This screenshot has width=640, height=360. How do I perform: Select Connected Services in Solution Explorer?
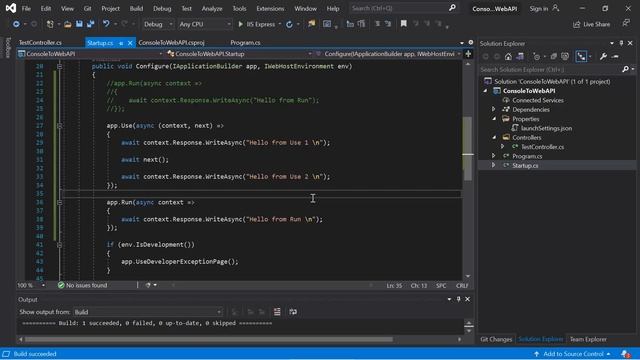(538, 100)
